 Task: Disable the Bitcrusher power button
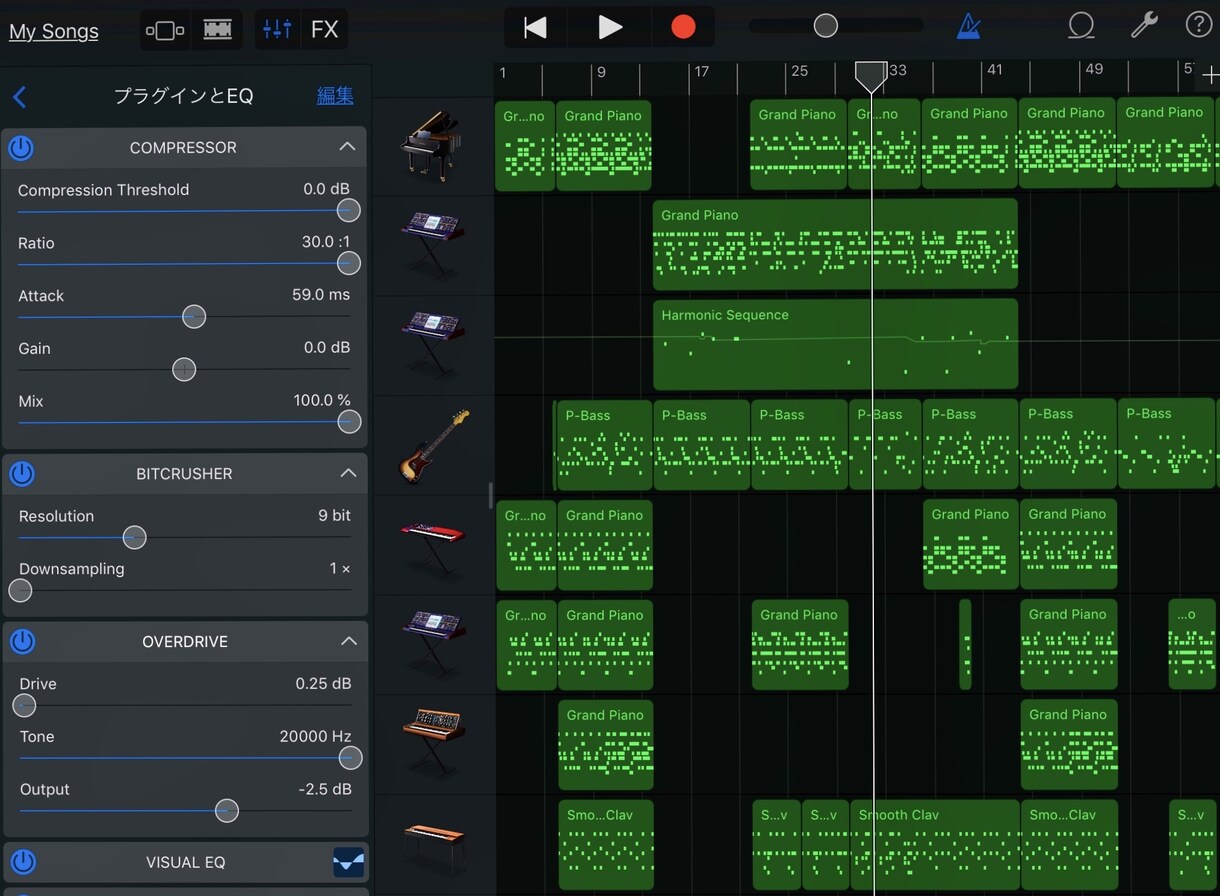(x=22, y=474)
